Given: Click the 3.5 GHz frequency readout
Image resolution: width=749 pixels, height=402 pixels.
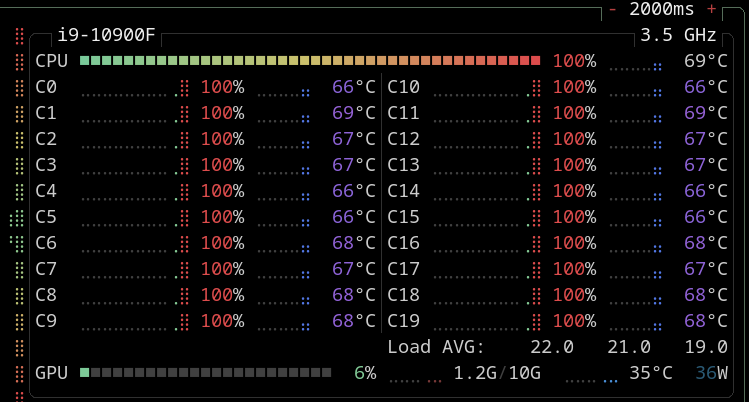Looking at the screenshot, I should (678, 35).
